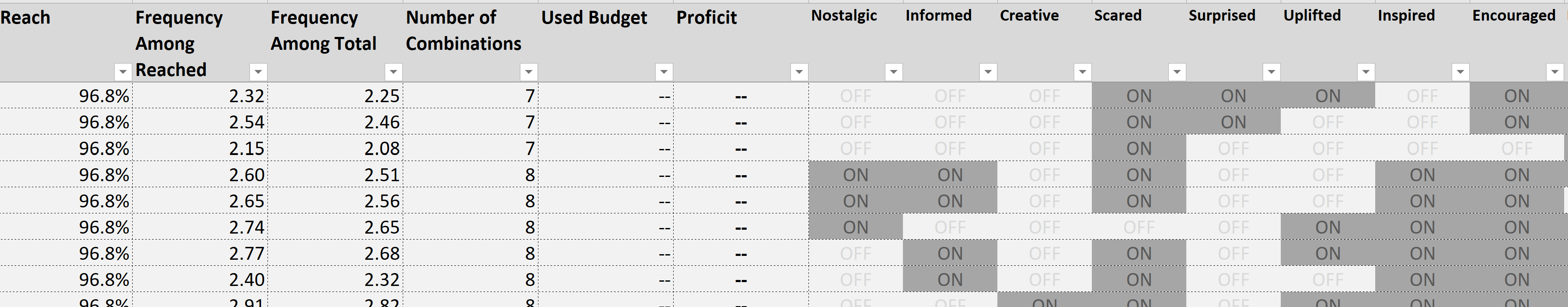Toggle the Inspired OFF cell in first row
The image size is (1568, 307).
pos(1422,96)
